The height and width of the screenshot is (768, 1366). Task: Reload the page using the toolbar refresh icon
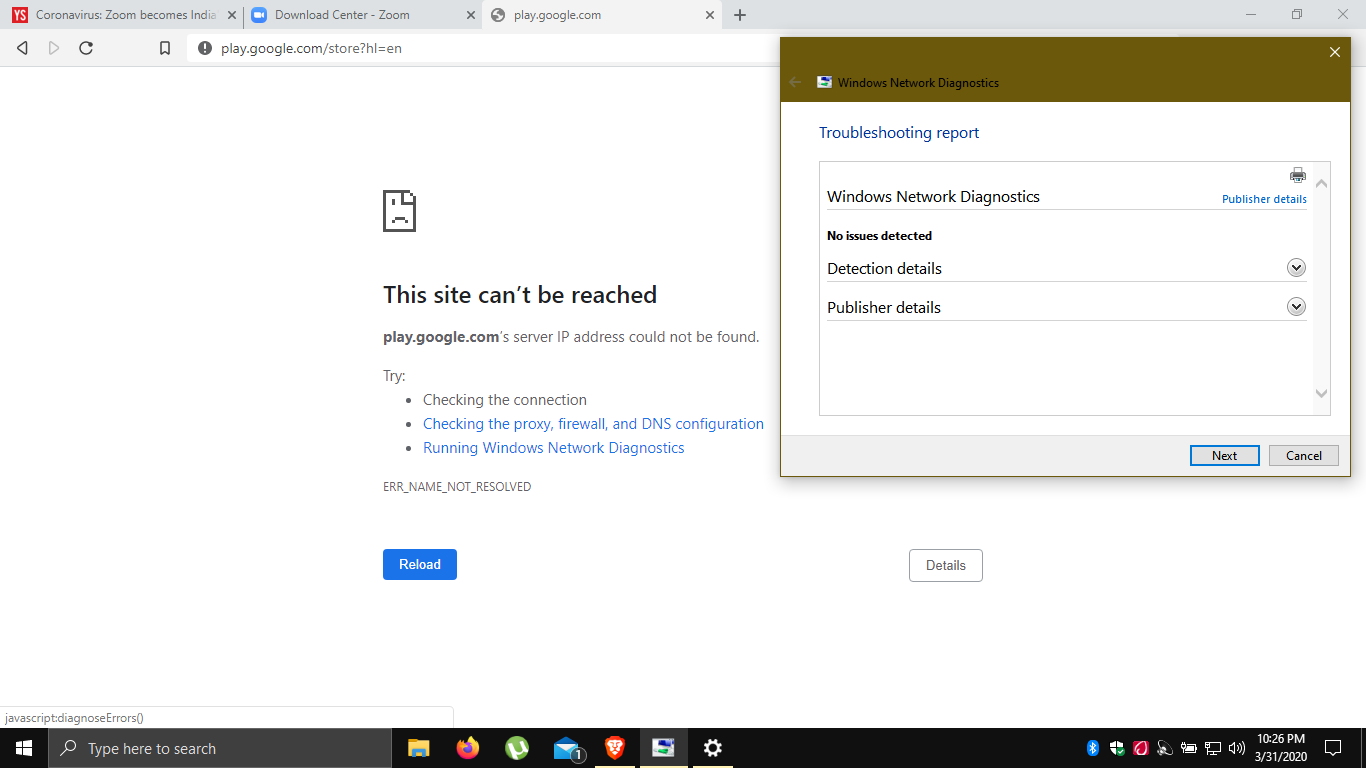coord(86,48)
